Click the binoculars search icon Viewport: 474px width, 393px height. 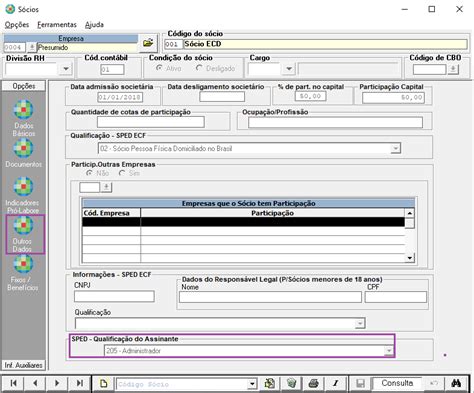(x=456, y=383)
